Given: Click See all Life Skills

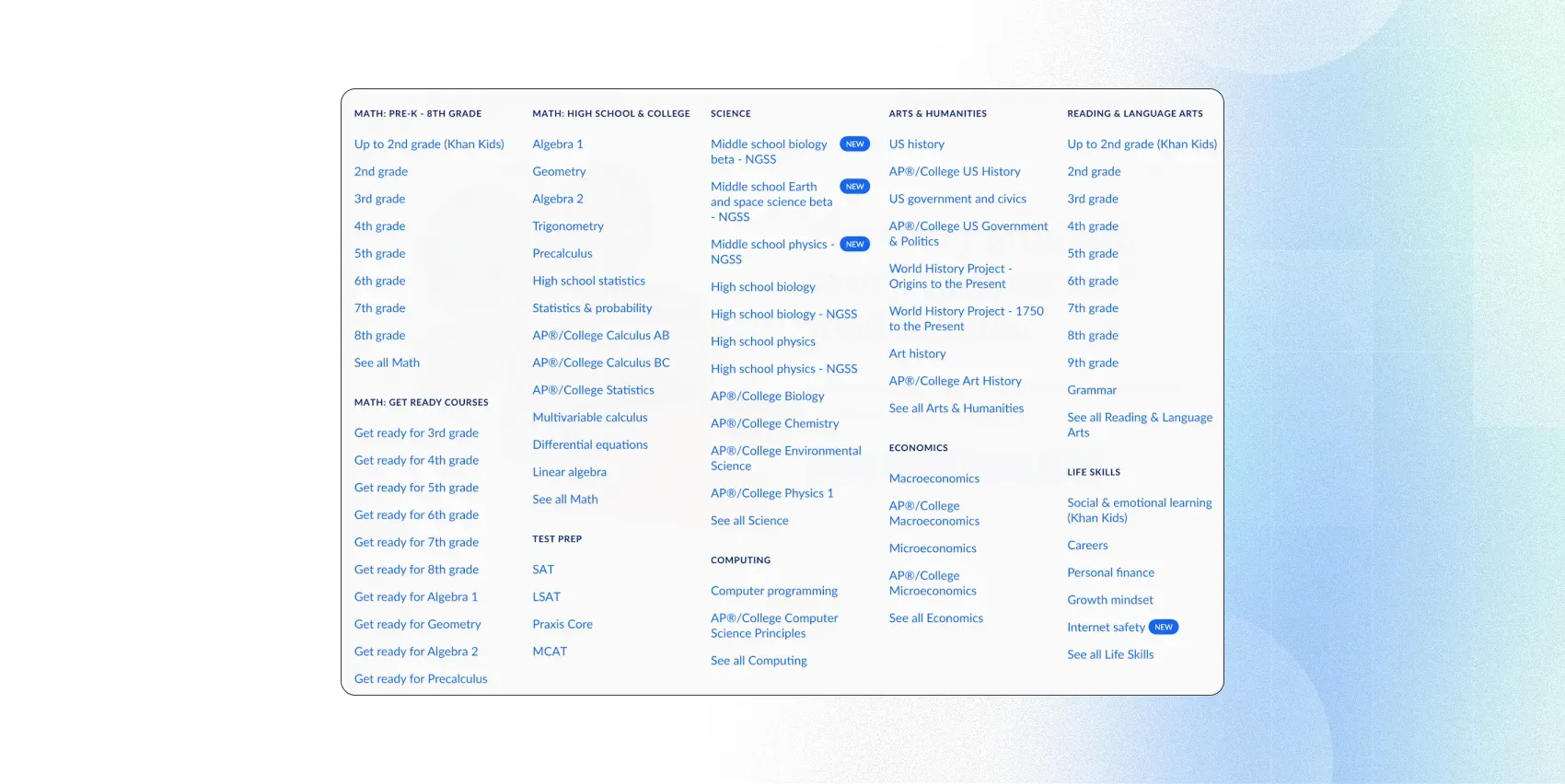Looking at the screenshot, I should pyautogui.click(x=1110, y=655).
